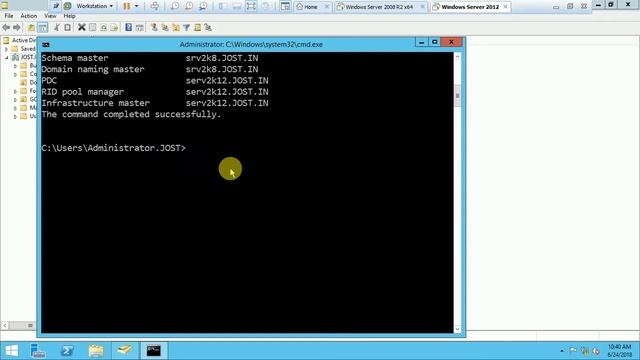Click the pause virtual machine button
Screen dimensions: 640x360
click(x=127, y=6)
